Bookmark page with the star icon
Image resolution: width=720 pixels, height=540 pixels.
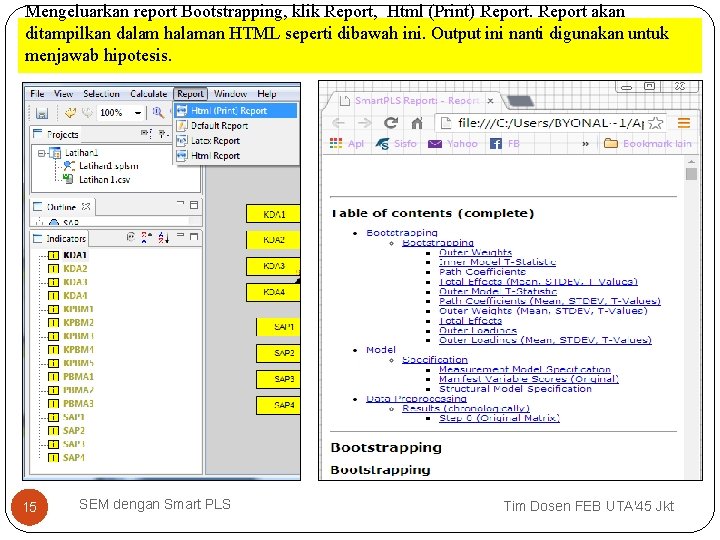[x=656, y=123]
